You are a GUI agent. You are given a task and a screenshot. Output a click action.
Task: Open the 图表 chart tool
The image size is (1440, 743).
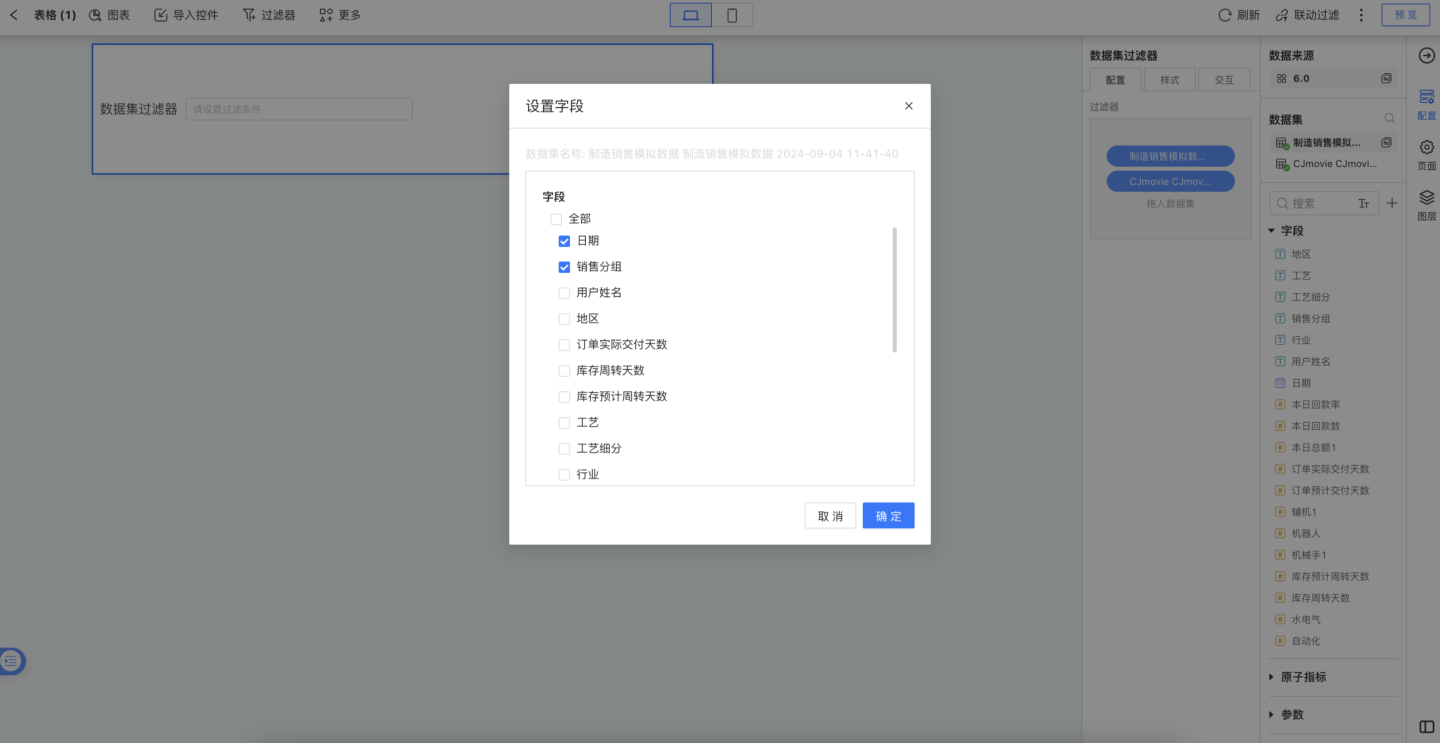109,15
